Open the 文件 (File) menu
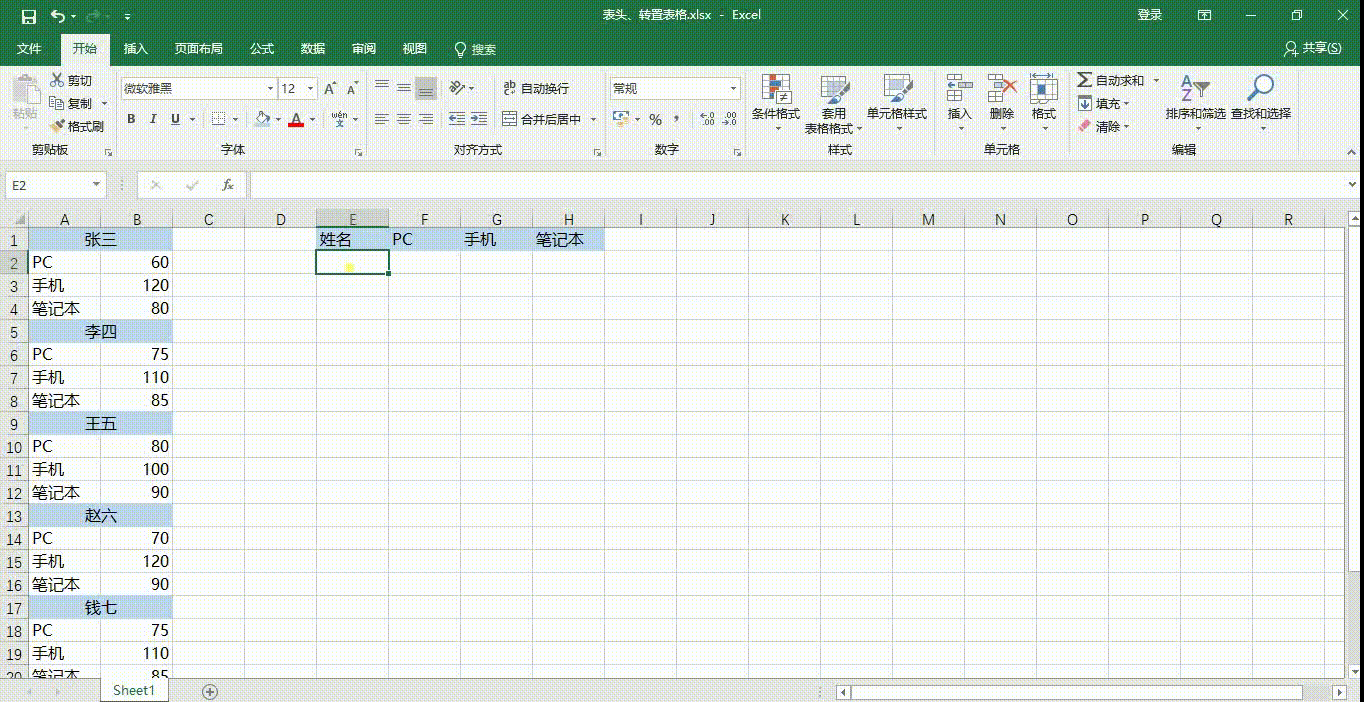 (x=30, y=49)
